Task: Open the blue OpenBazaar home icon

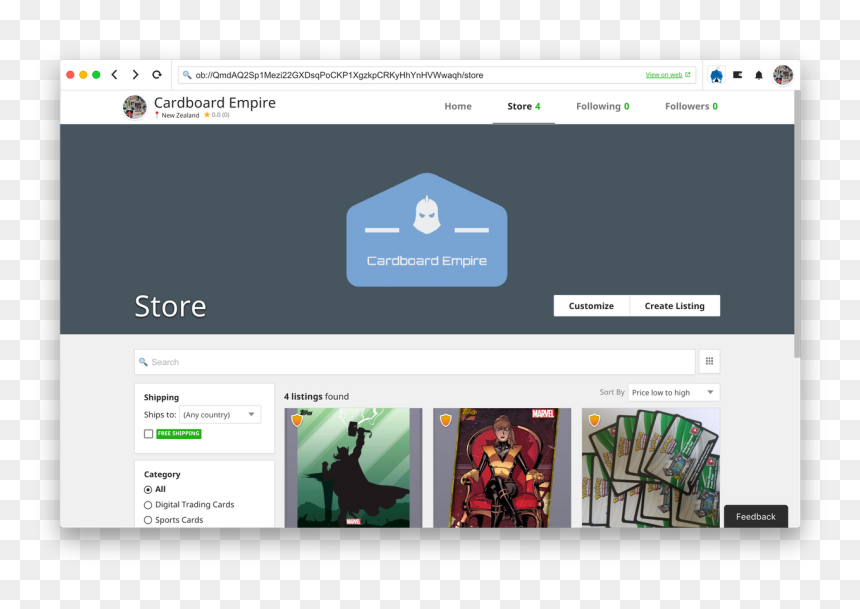Action: pos(716,75)
